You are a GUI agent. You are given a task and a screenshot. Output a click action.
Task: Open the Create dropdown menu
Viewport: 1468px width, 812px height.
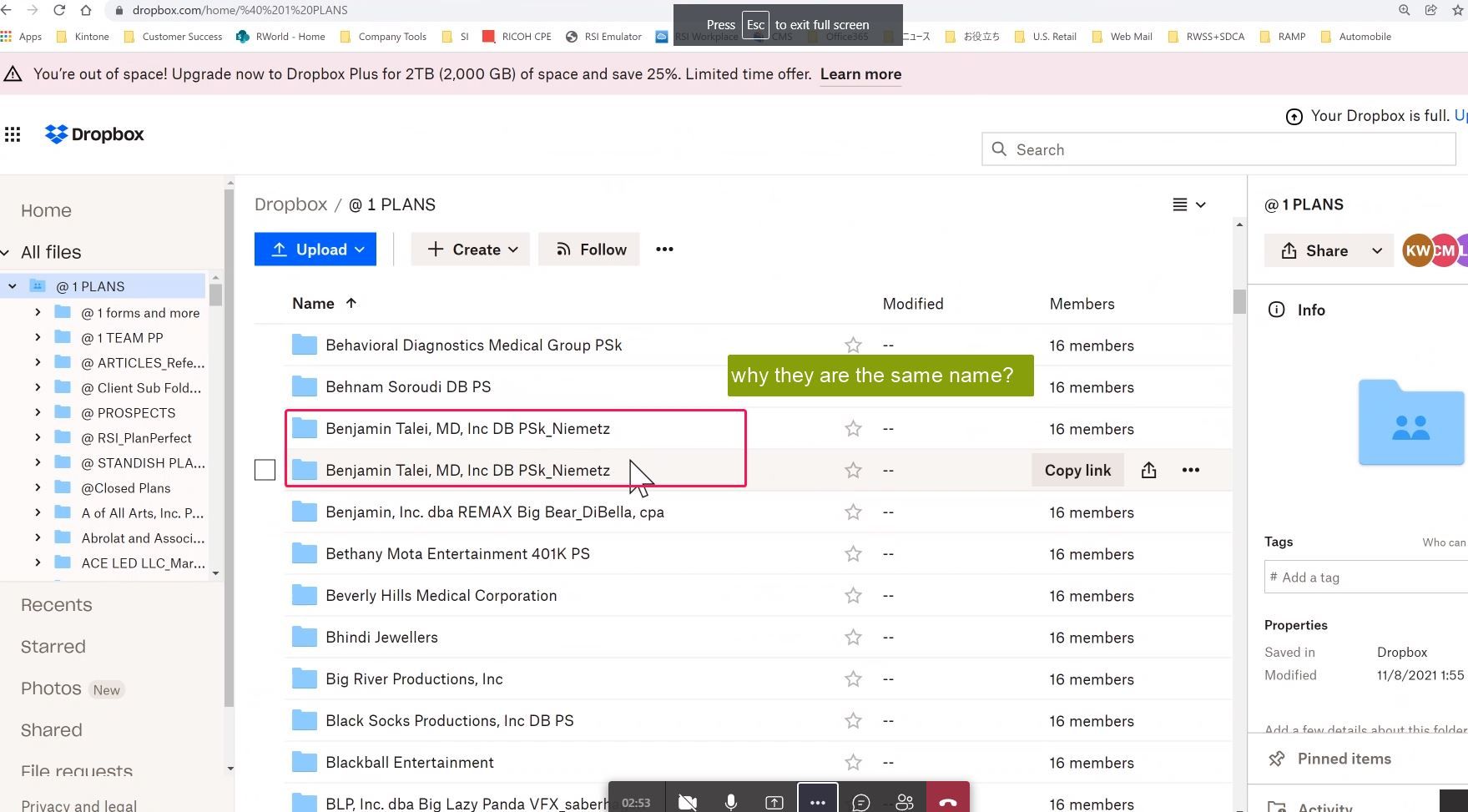471,250
